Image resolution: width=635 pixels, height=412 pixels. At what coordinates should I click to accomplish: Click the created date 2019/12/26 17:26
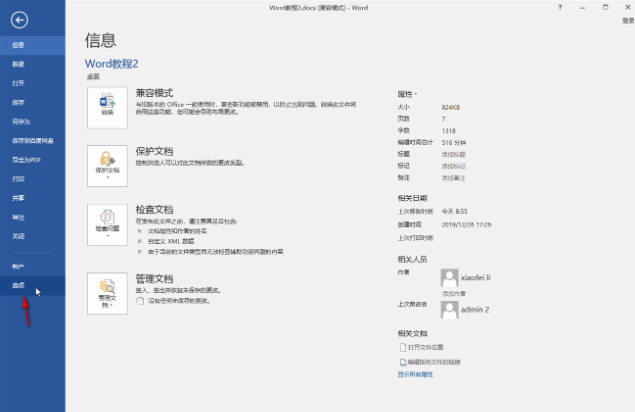pos(467,224)
